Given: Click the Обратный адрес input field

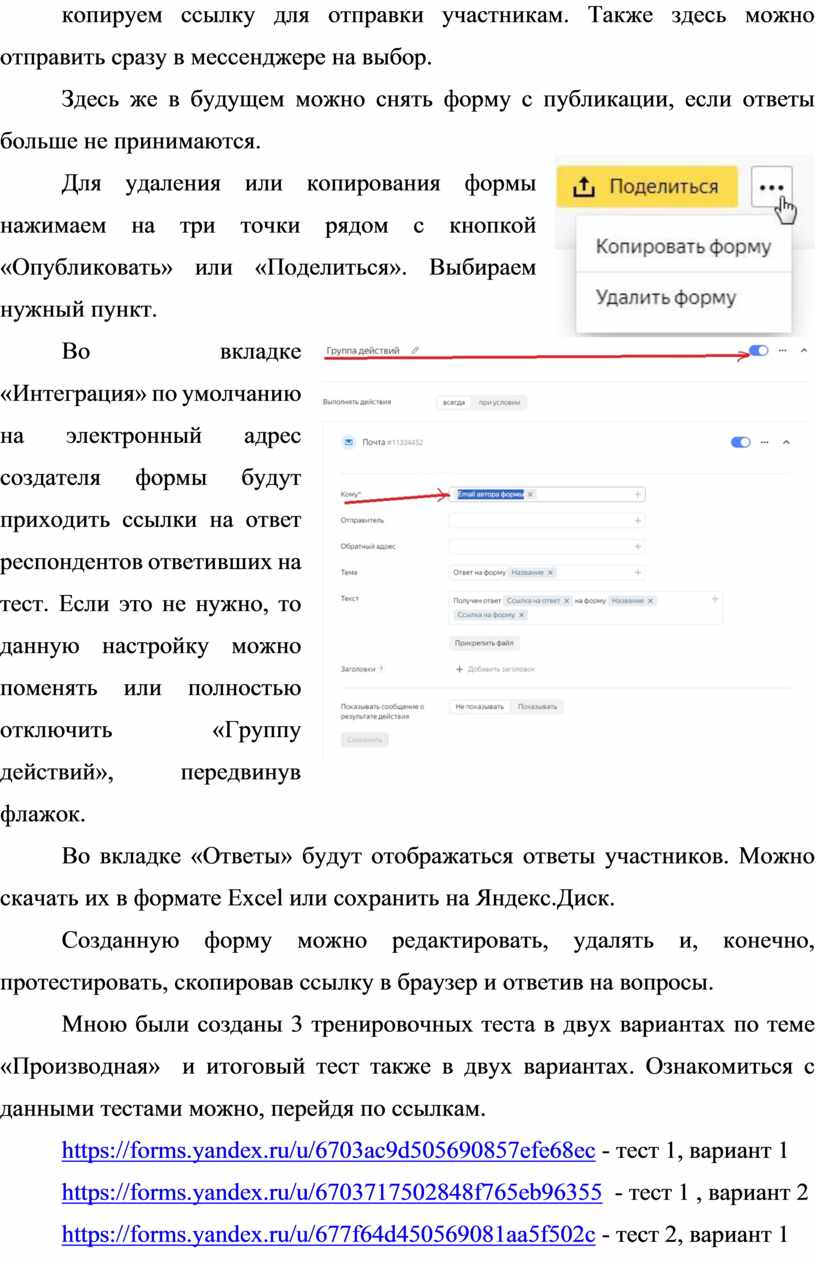Looking at the screenshot, I should coord(547,546).
